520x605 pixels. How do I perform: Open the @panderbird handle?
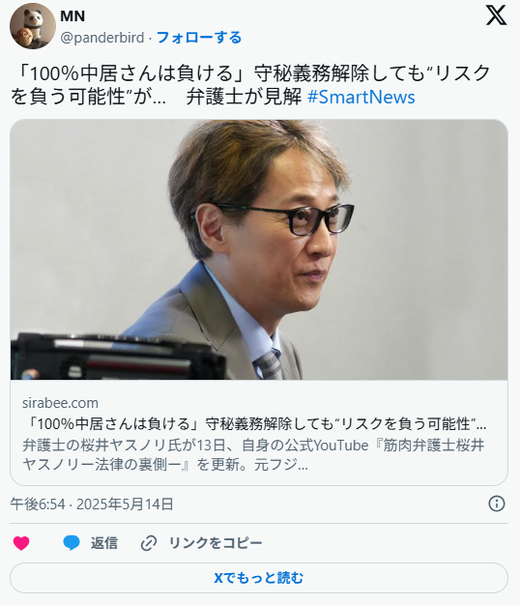[x=102, y=38]
